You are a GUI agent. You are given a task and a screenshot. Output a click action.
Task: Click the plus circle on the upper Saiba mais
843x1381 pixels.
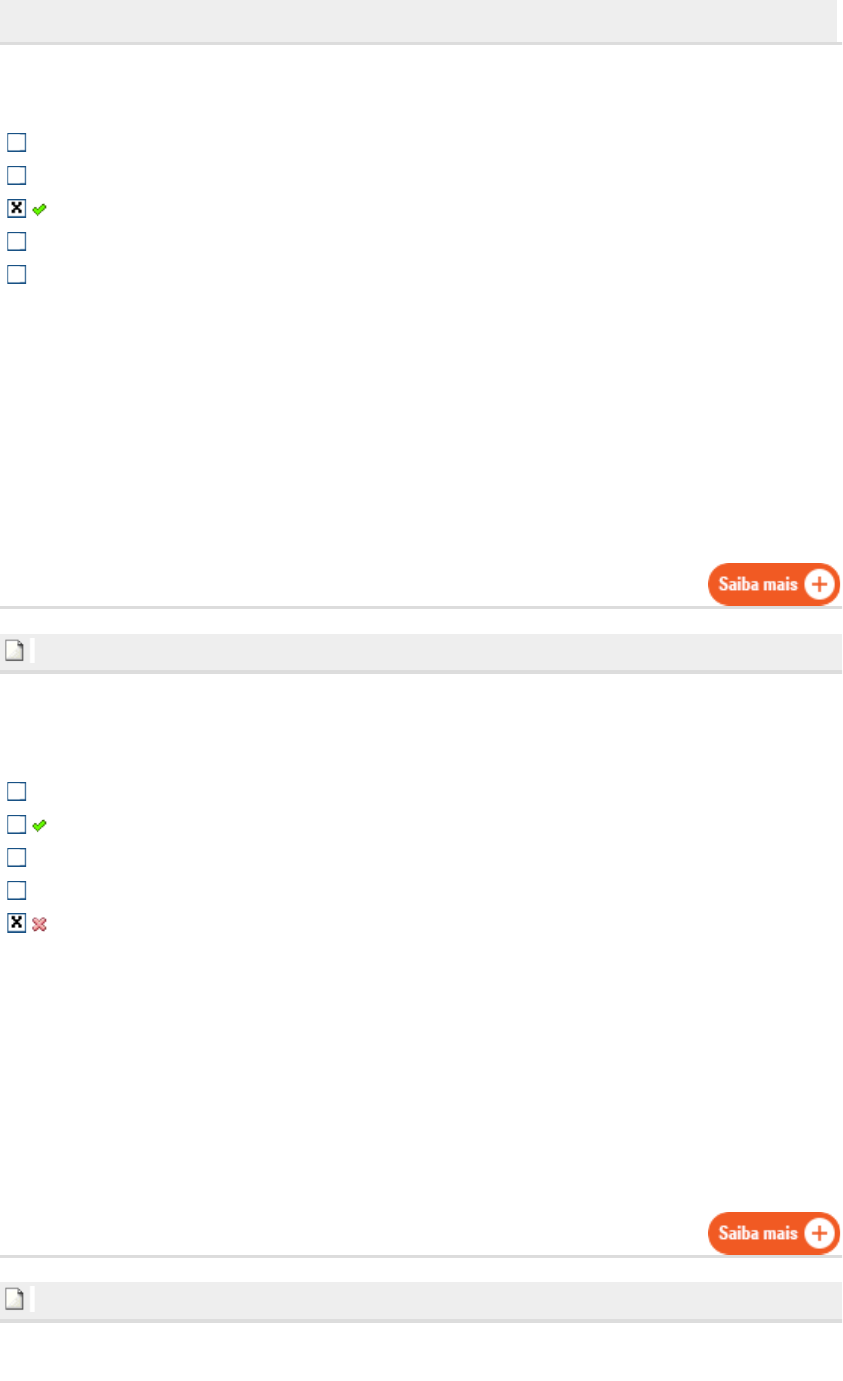[820, 585]
